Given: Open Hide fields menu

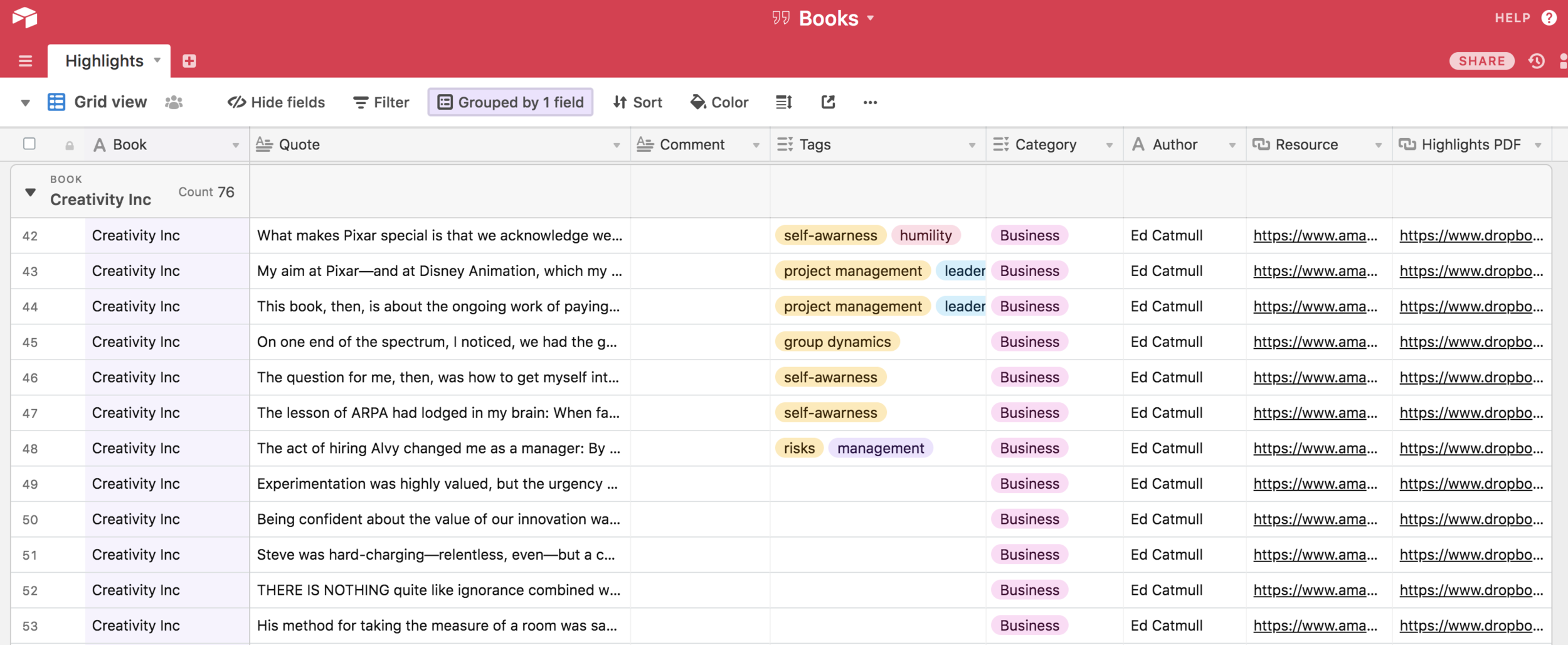Looking at the screenshot, I should pyautogui.click(x=276, y=102).
